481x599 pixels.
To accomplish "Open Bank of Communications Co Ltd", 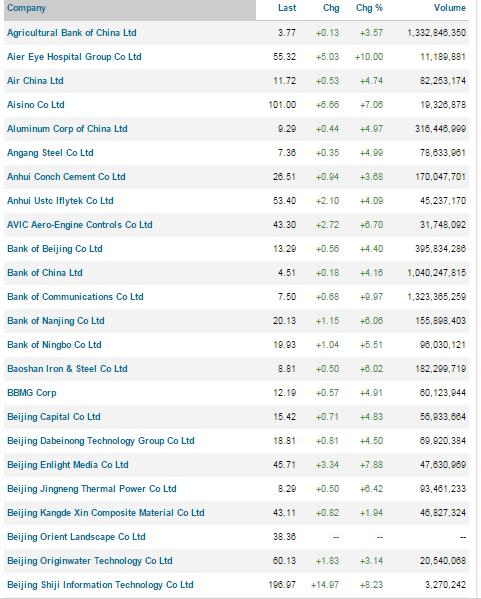I will pyautogui.click(x=75, y=297).
